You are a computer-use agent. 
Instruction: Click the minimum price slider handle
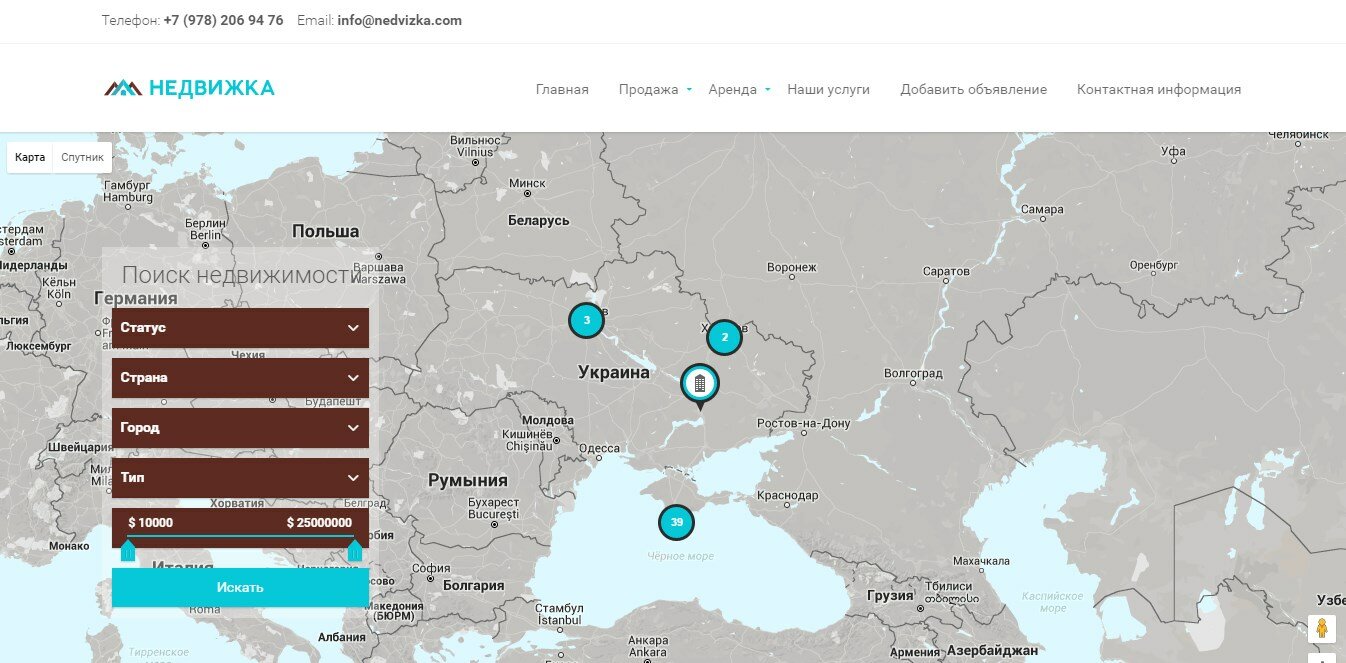[128, 549]
